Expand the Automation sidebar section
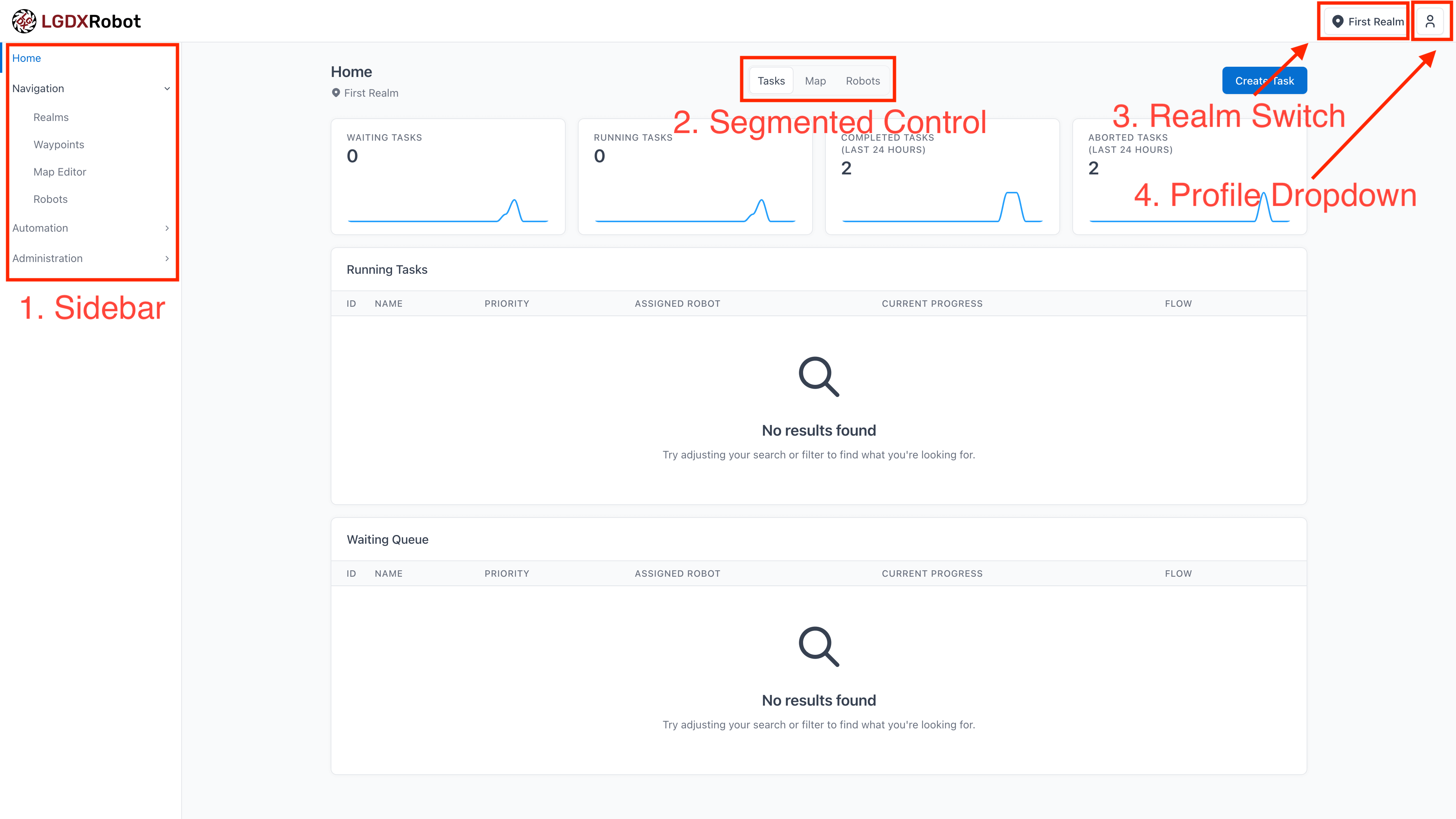The width and height of the screenshot is (1456, 819). (167, 228)
